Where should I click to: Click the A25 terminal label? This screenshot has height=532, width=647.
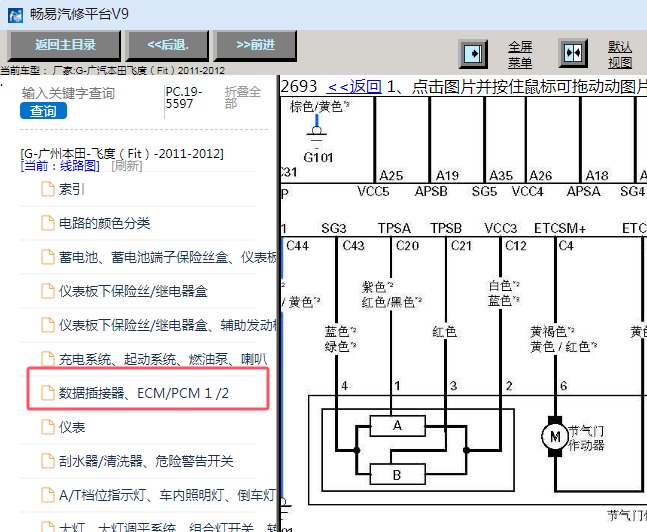pyautogui.click(x=391, y=176)
